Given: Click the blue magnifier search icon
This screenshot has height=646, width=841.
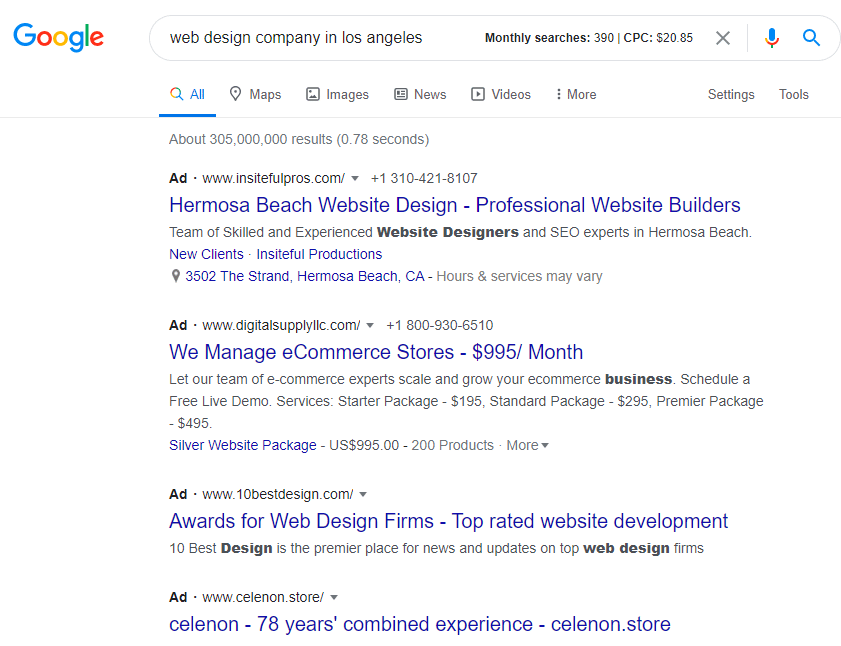Looking at the screenshot, I should tap(811, 38).
